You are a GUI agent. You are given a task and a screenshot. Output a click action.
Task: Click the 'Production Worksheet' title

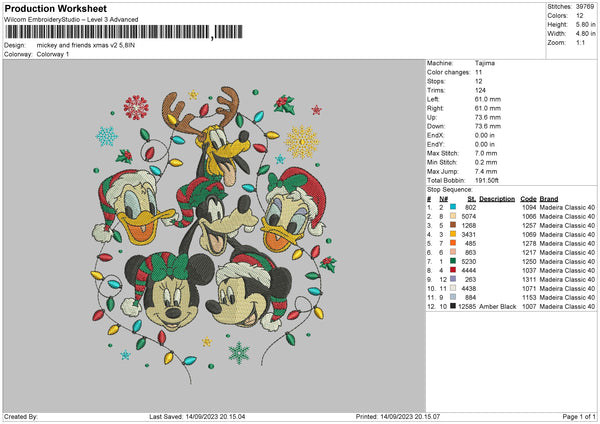click(x=55, y=9)
